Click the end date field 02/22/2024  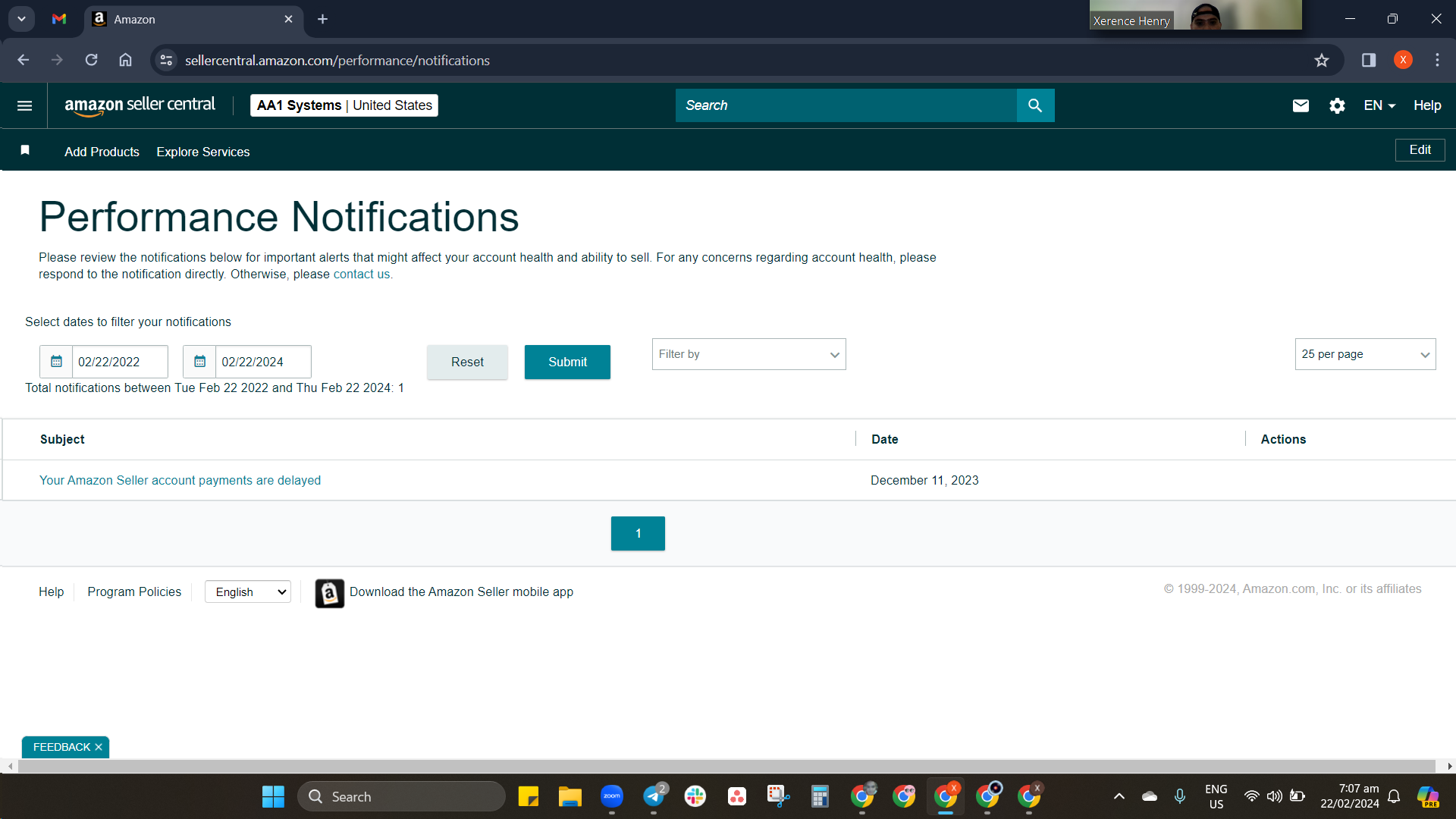click(263, 362)
